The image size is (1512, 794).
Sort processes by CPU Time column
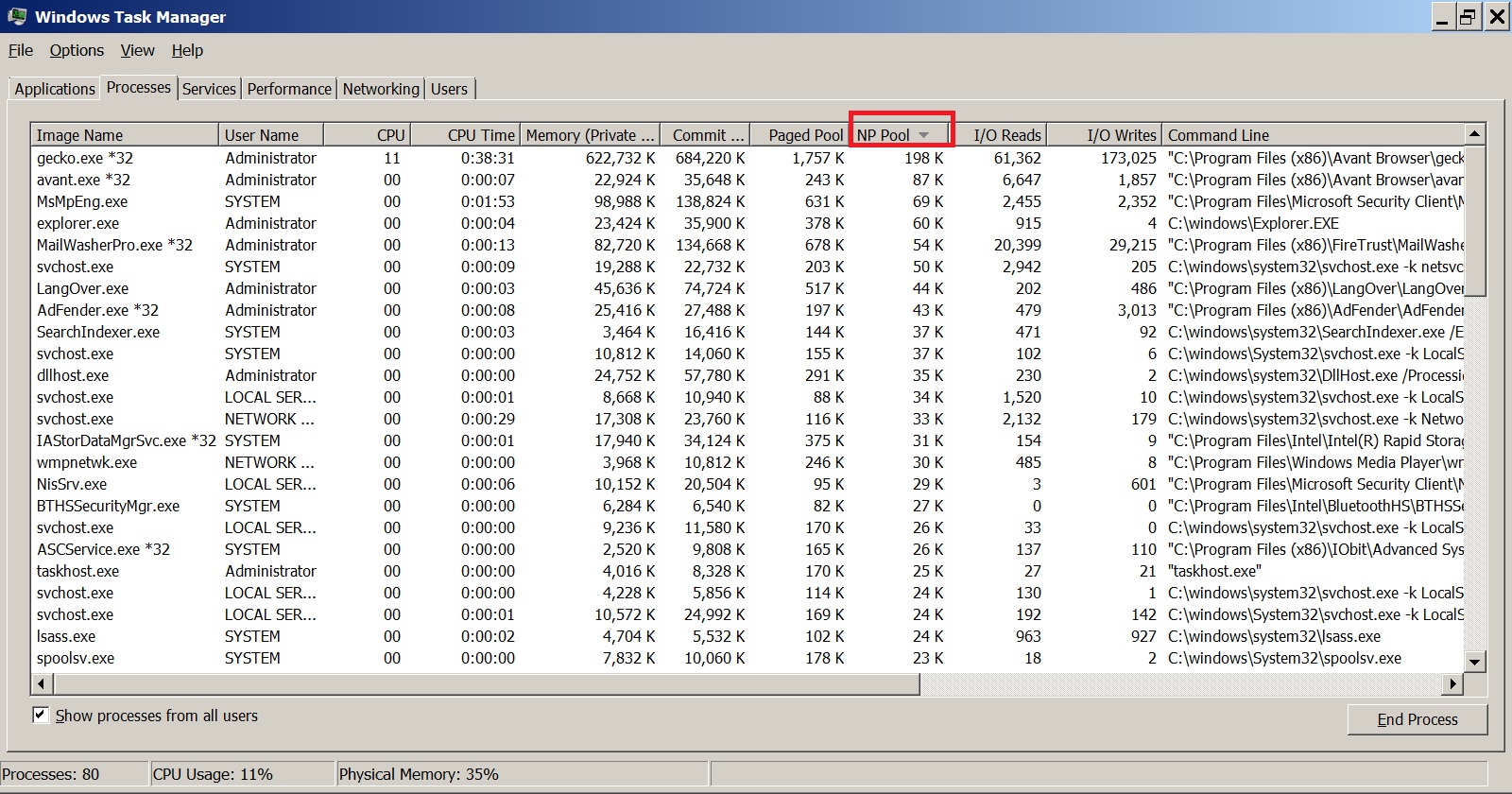464,135
